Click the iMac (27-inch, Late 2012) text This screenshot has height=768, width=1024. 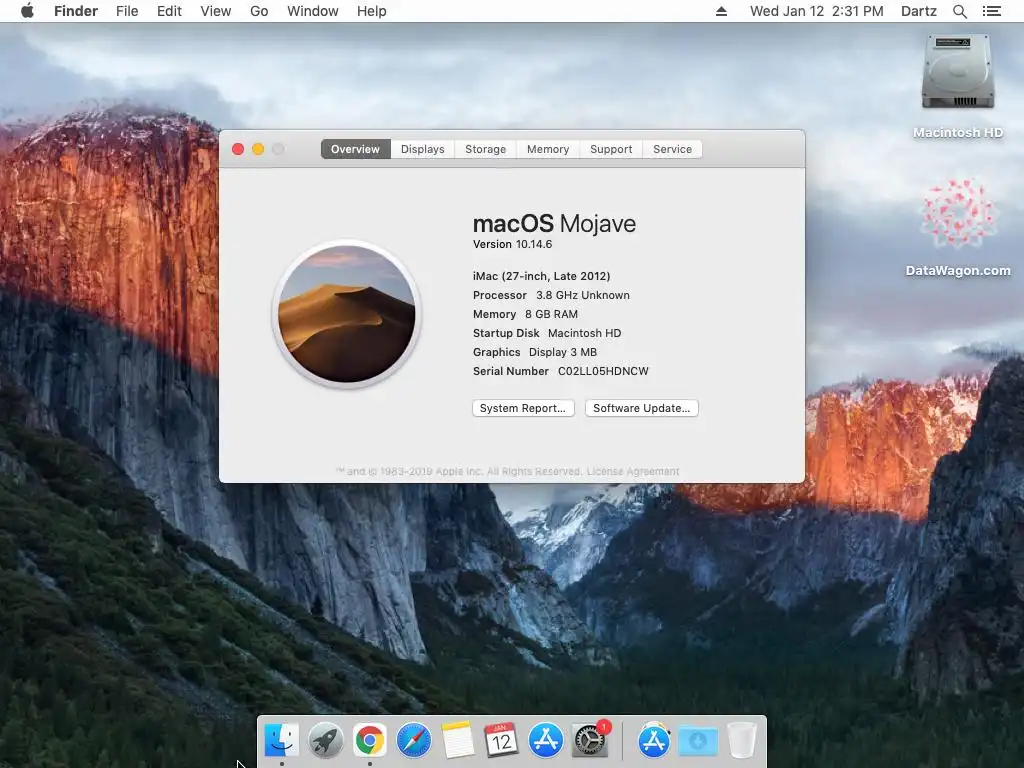pyautogui.click(x=541, y=276)
